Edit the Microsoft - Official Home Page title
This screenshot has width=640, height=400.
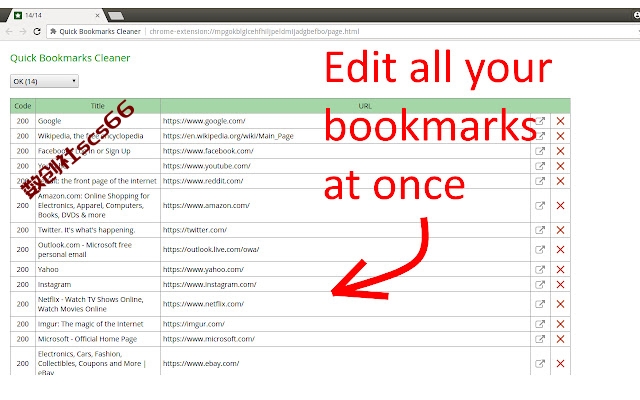[98, 339]
